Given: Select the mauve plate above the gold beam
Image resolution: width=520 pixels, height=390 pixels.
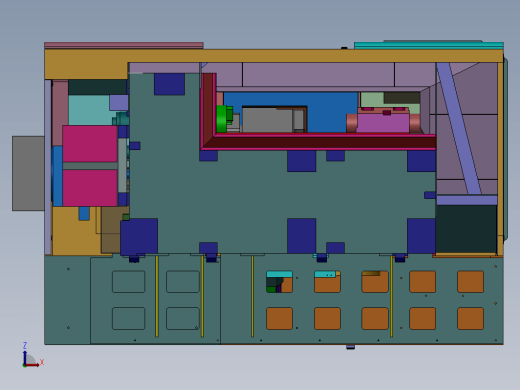Looking at the screenshot, I should 124,45.
